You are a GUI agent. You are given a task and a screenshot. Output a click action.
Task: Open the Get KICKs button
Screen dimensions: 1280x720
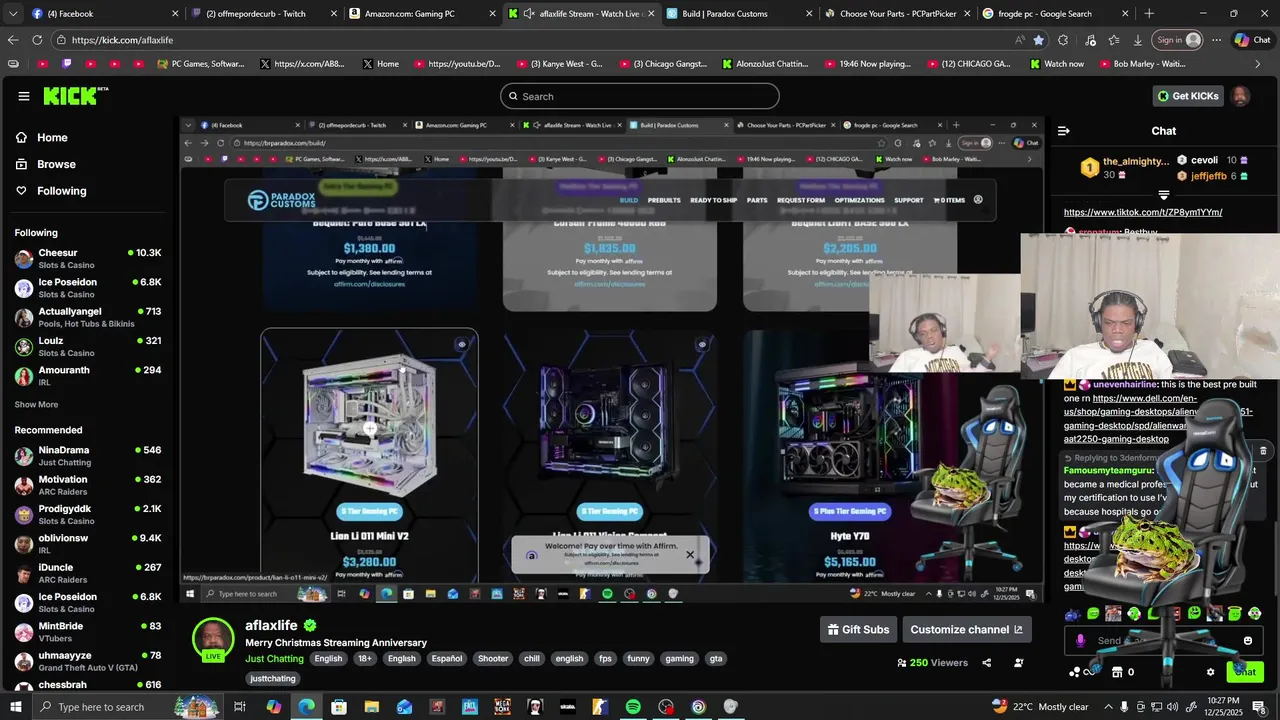point(1188,96)
